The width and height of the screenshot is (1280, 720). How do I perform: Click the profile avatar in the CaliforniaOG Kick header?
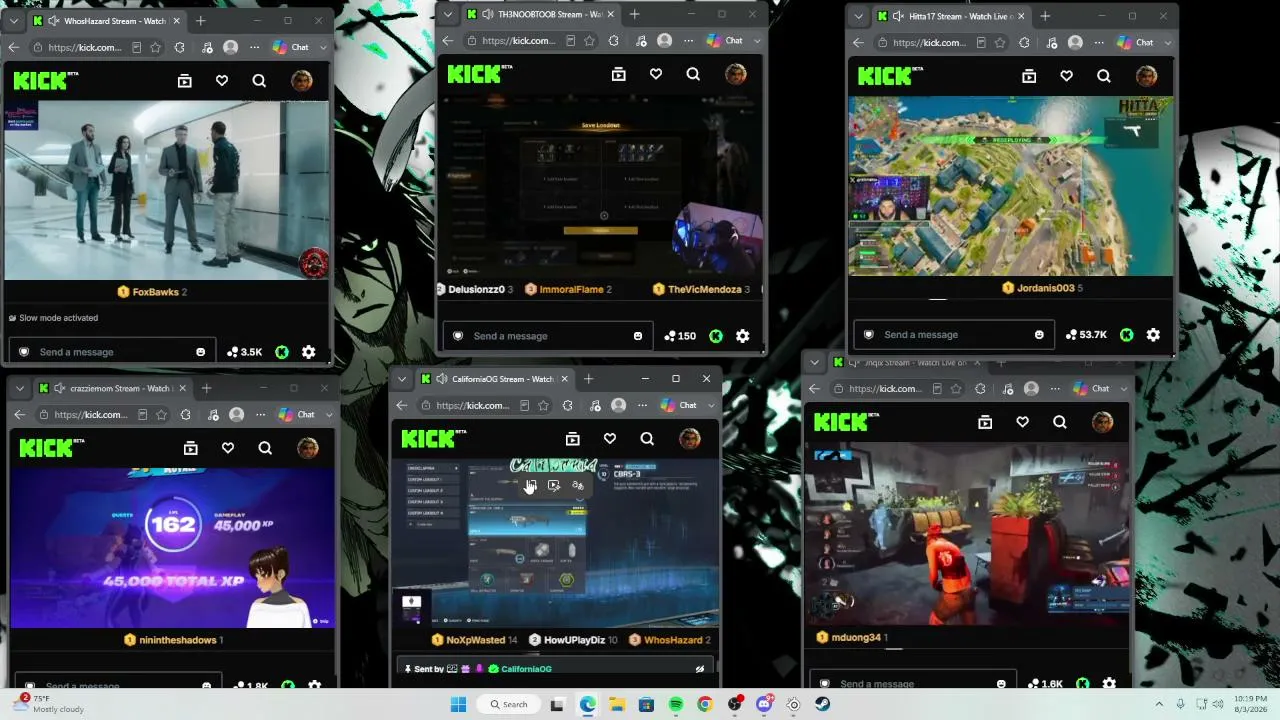click(x=690, y=438)
